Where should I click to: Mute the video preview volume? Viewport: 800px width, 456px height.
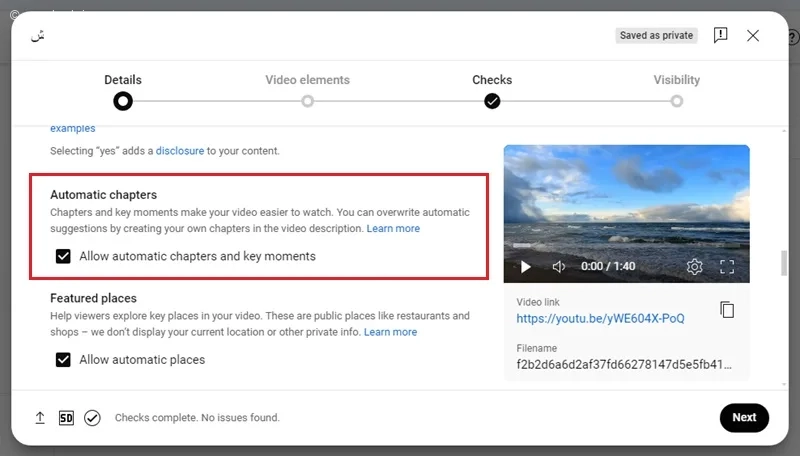(x=559, y=266)
